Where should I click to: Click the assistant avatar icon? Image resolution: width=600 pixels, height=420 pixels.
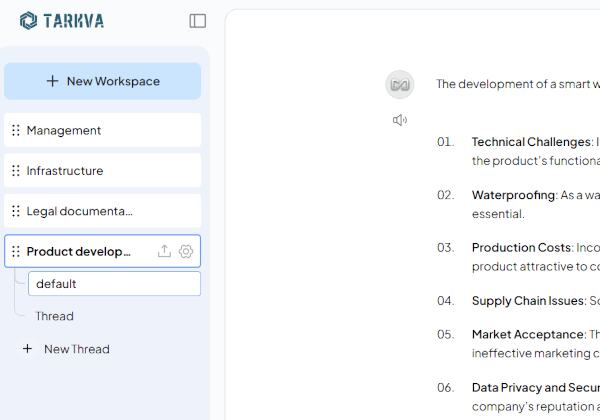coord(400,84)
